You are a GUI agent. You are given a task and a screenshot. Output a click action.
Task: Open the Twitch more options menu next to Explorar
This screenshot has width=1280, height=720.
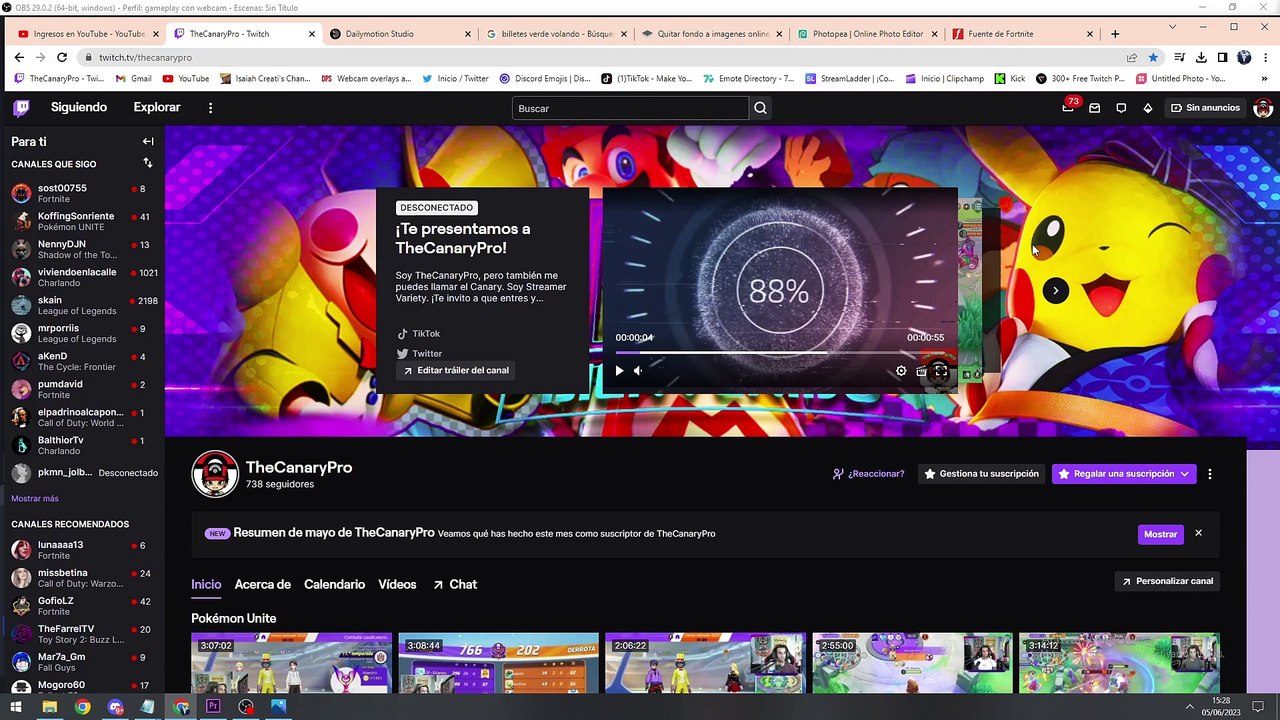[210, 108]
